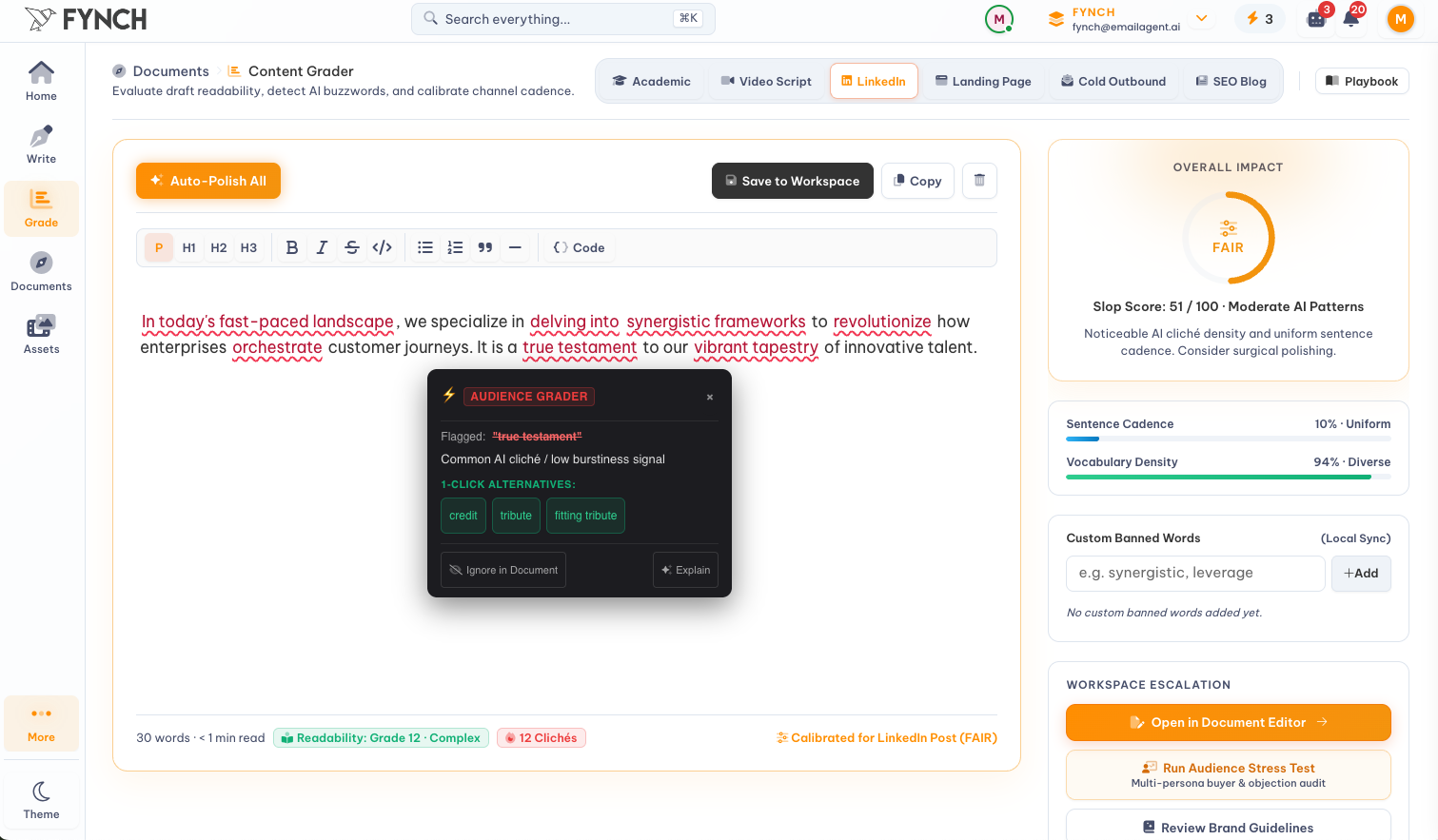Open in Document Editor

(x=1228, y=722)
